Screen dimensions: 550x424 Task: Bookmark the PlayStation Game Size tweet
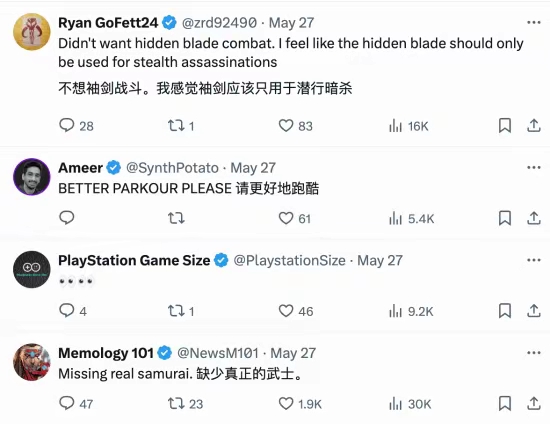[505, 311]
